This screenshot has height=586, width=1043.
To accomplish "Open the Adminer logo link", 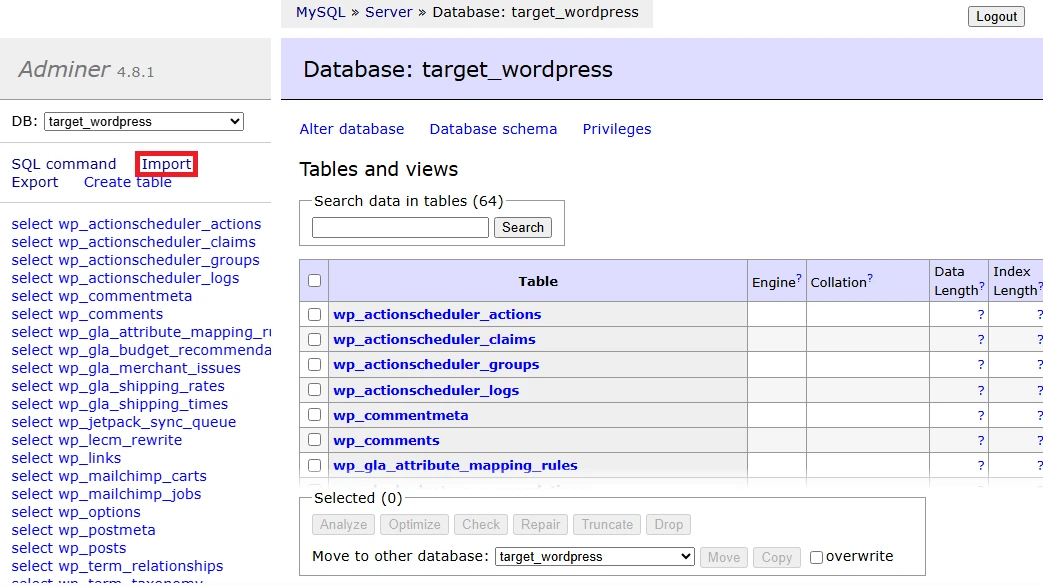I will tap(64, 69).
